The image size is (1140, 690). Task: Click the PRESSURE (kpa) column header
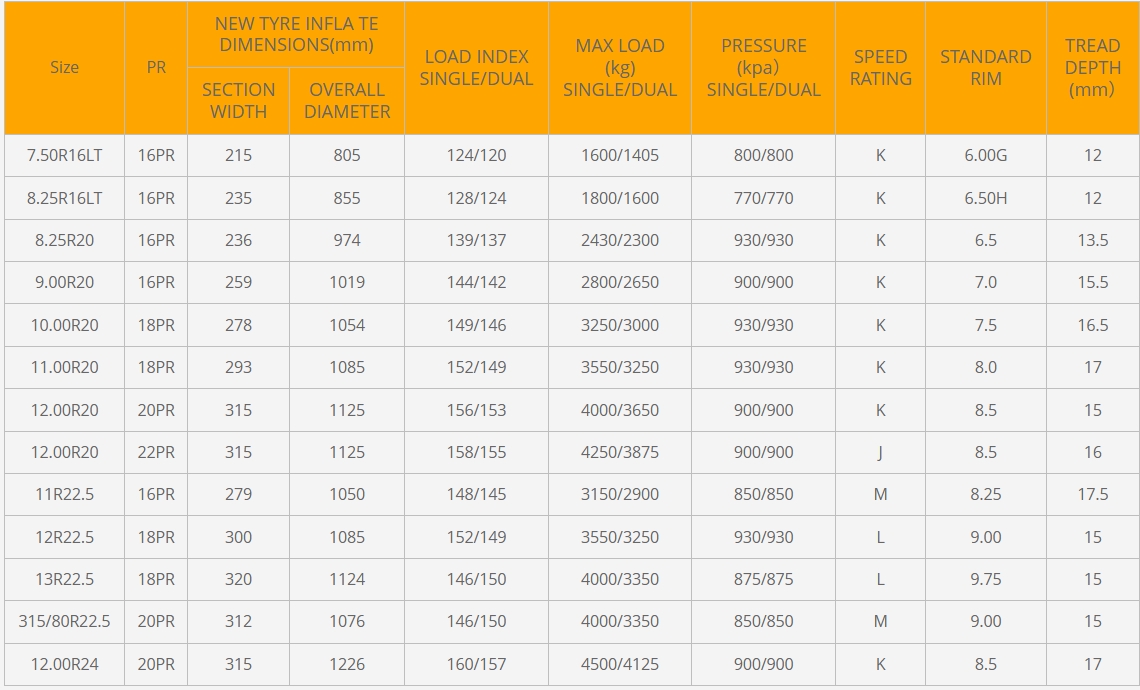pos(763,68)
